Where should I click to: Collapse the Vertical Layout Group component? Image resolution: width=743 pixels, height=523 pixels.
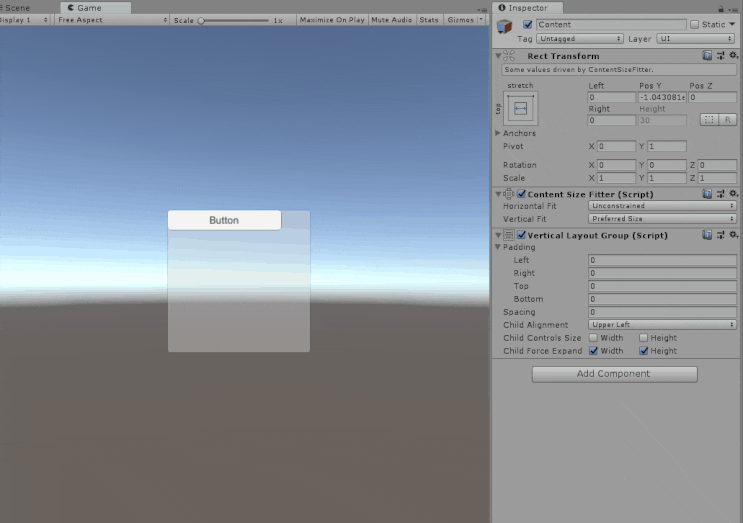[x=498, y=235]
